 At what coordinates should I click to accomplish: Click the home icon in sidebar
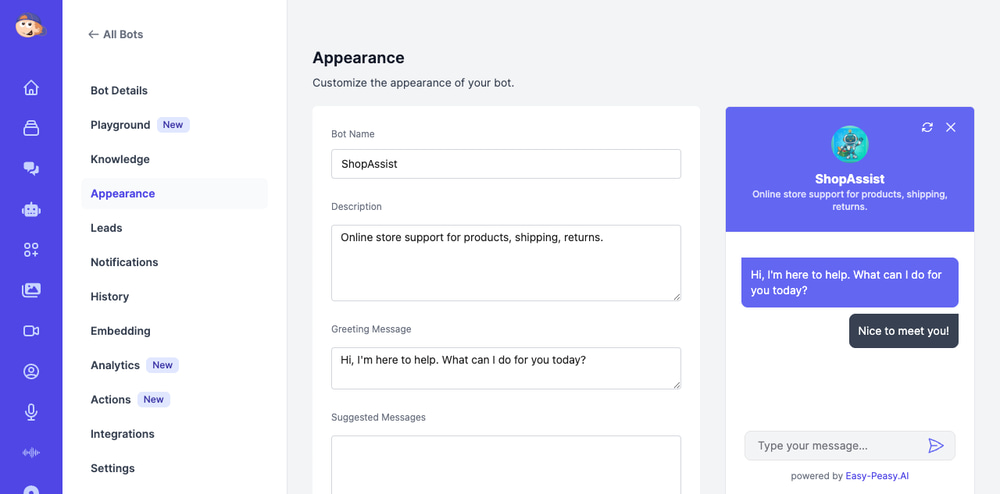(31, 88)
